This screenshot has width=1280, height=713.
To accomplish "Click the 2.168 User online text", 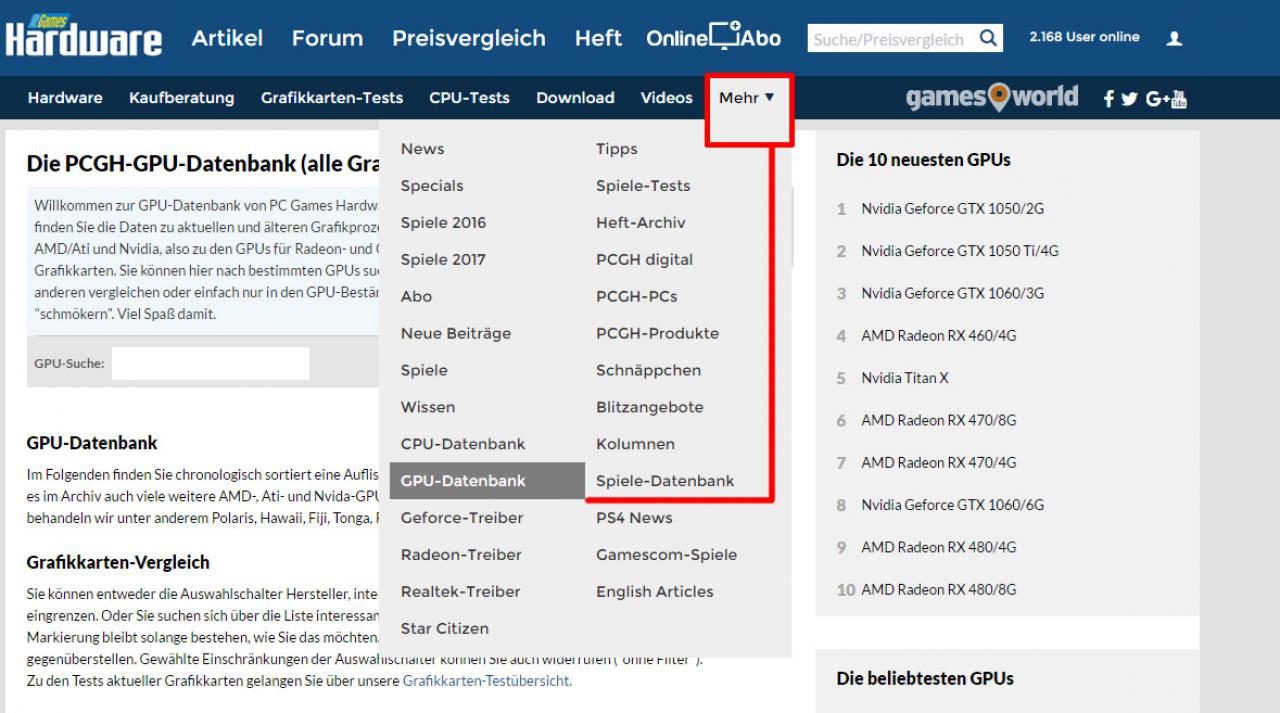I will pos(1084,37).
